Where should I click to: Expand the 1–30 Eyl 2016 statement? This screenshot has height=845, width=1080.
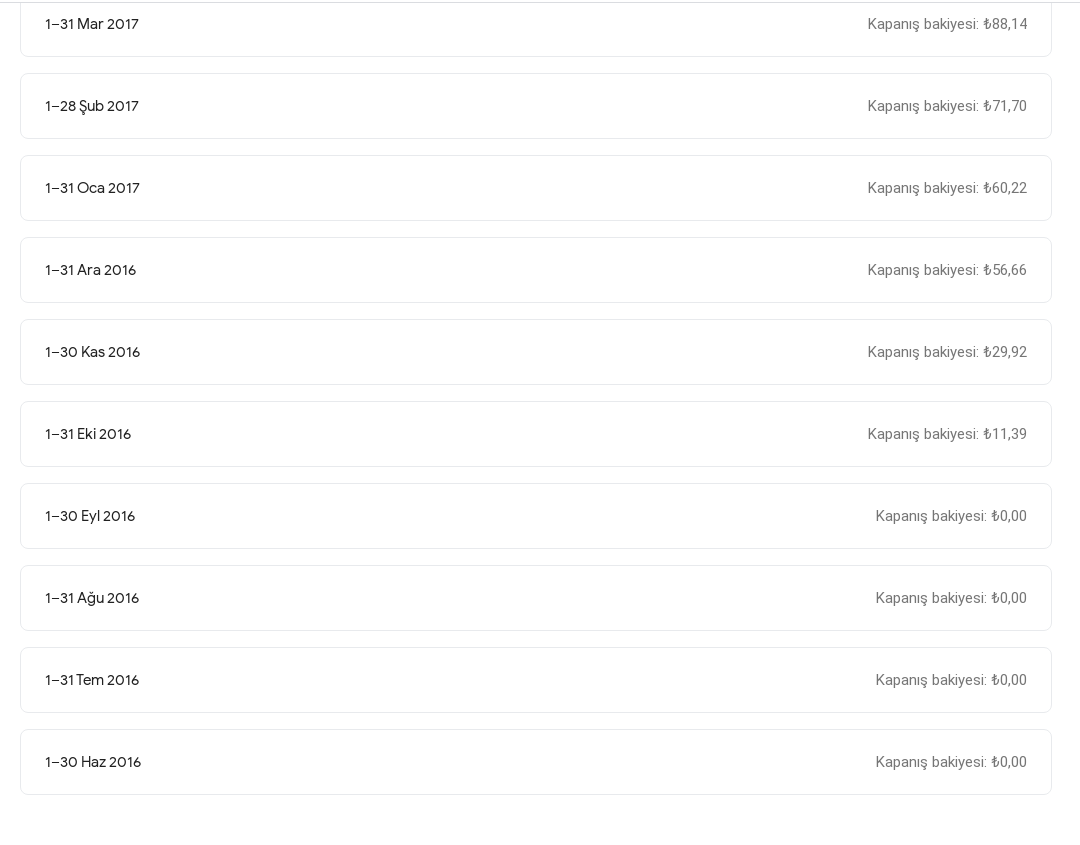[536, 516]
